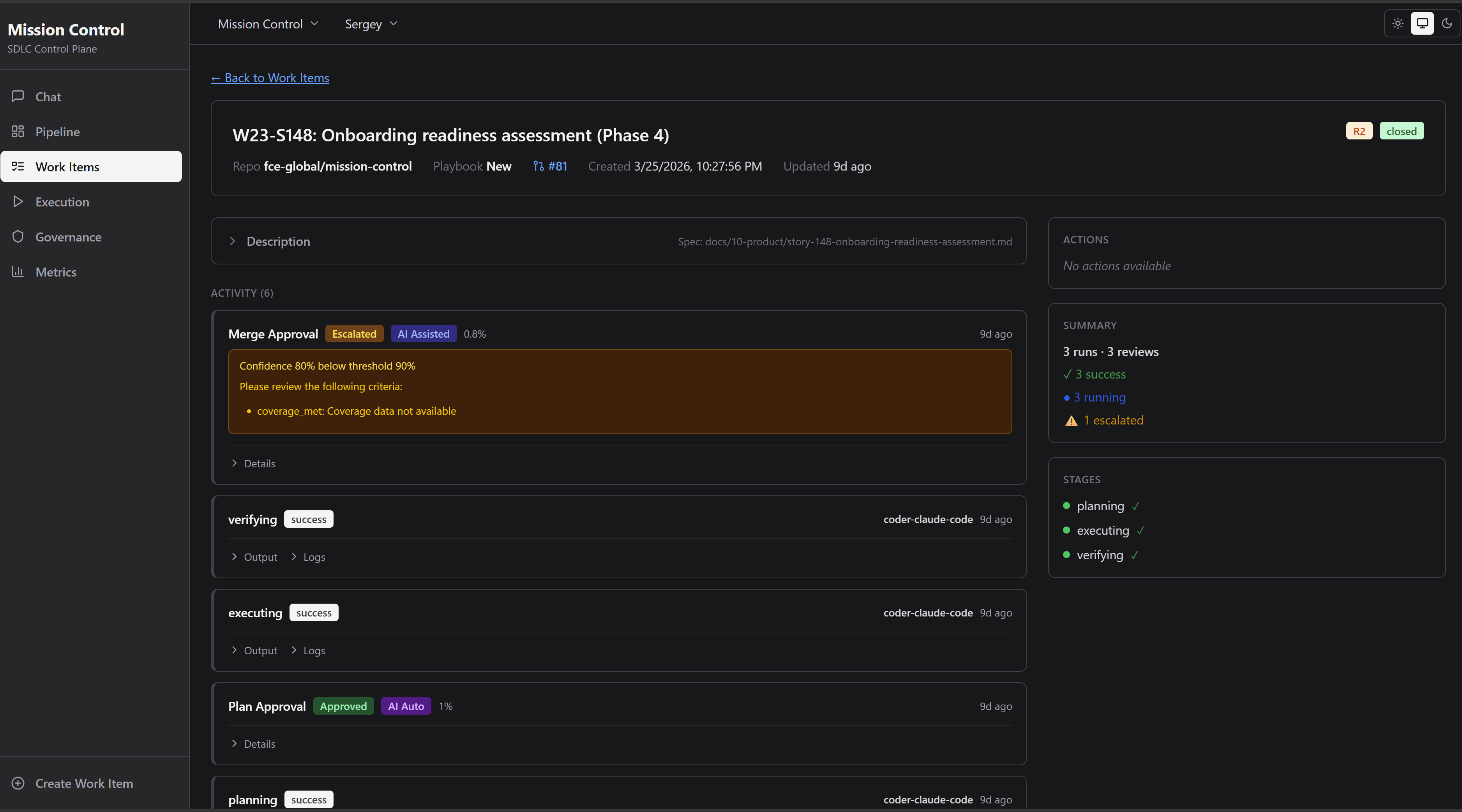Open the Chat section in sidebar
This screenshot has width=1462, height=812.
pos(48,97)
